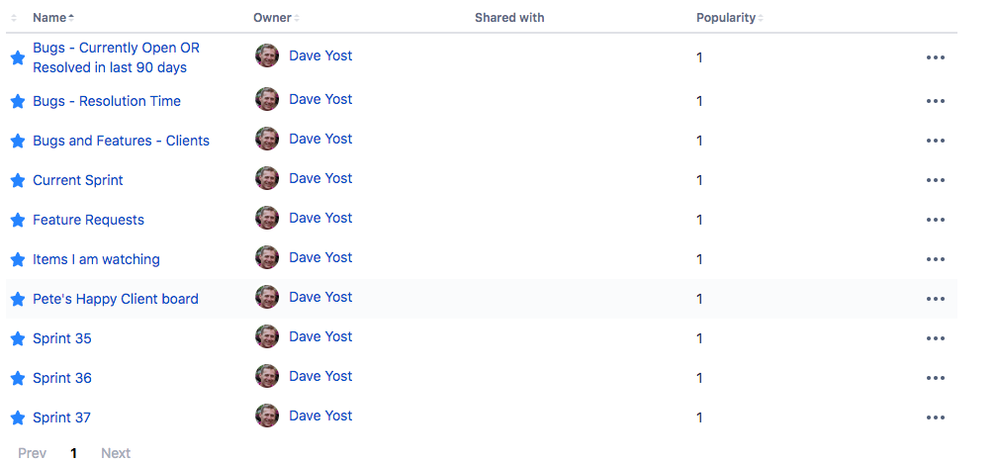Open more actions menu for Feature Requests

pyautogui.click(x=935, y=220)
